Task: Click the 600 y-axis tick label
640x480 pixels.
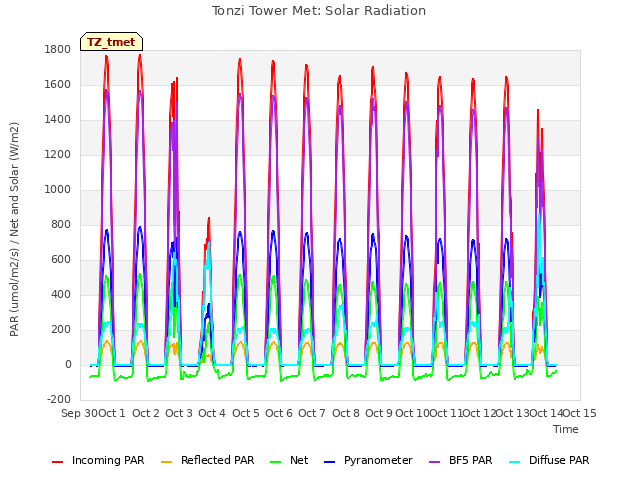Action: pos(61,260)
